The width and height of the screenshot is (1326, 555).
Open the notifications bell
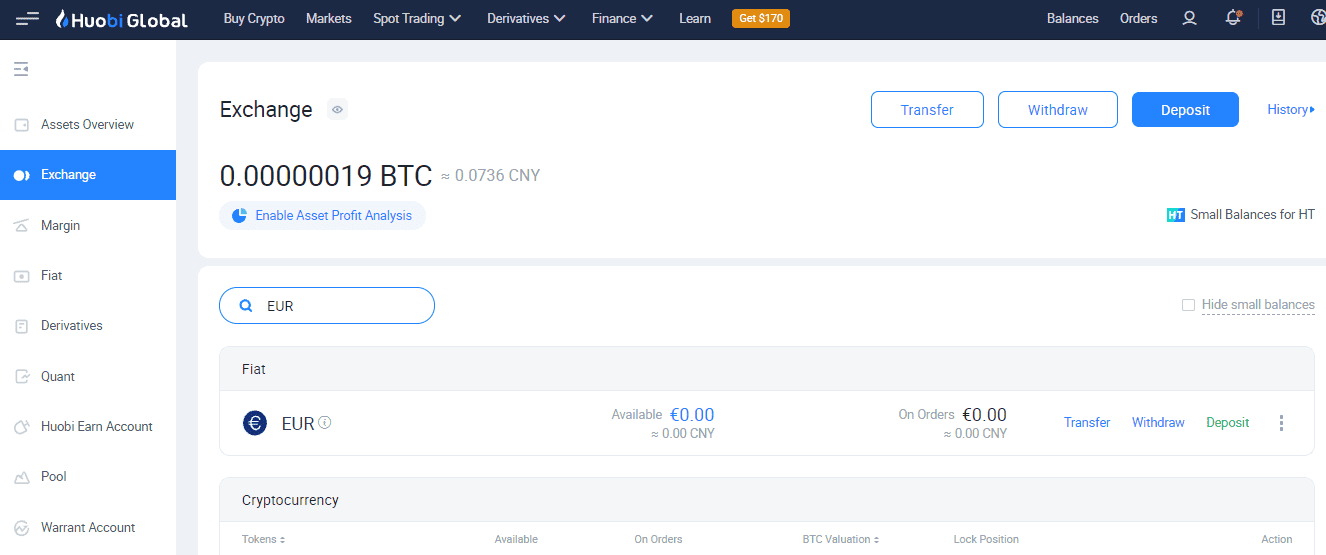[1234, 18]
